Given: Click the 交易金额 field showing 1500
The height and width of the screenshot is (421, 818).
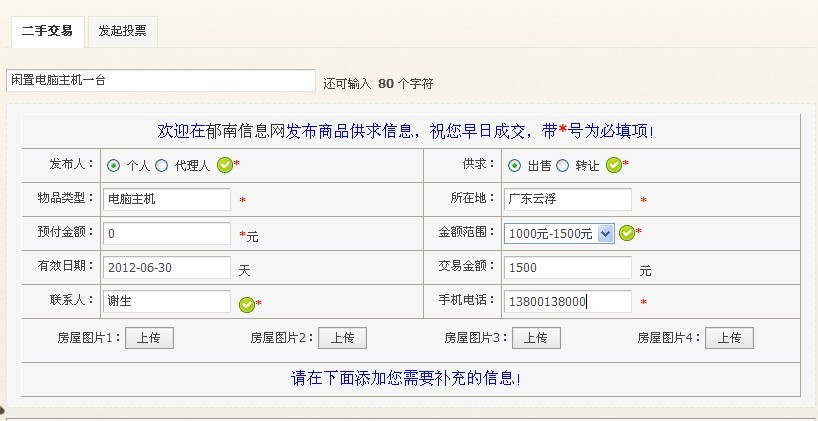Looking at the screenshot, I should [568, 268].
